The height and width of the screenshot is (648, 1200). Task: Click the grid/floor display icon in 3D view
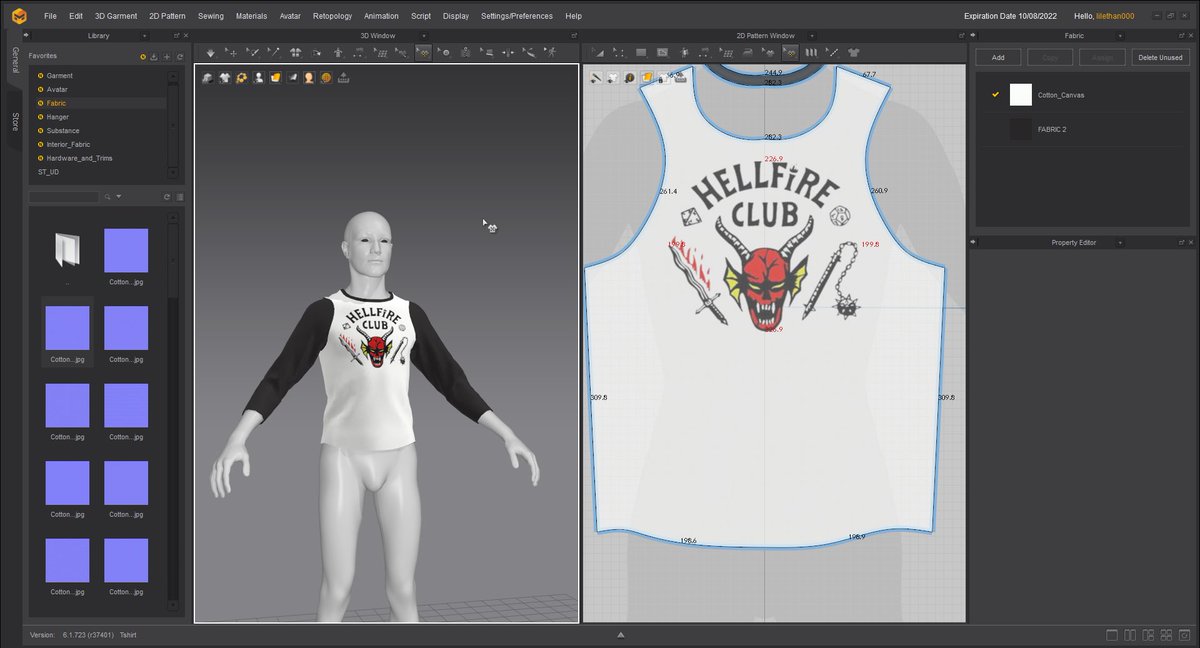pyautogui.click(x=344, y=78)
